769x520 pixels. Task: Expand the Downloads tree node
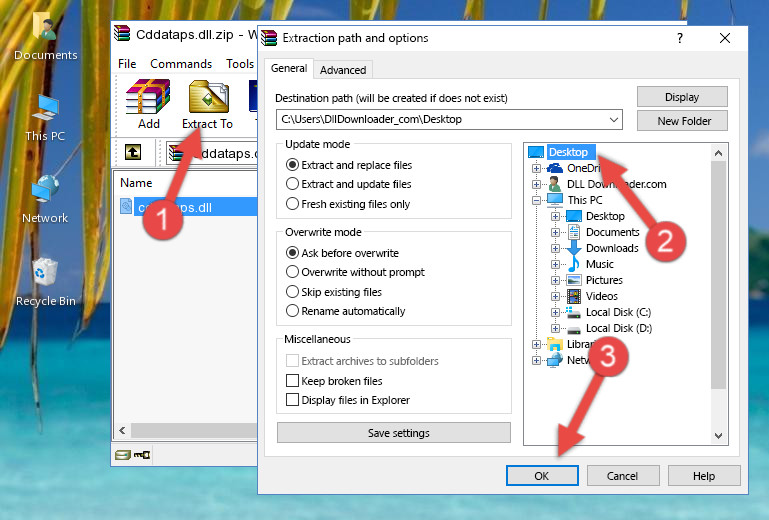[x=555, y=248]
